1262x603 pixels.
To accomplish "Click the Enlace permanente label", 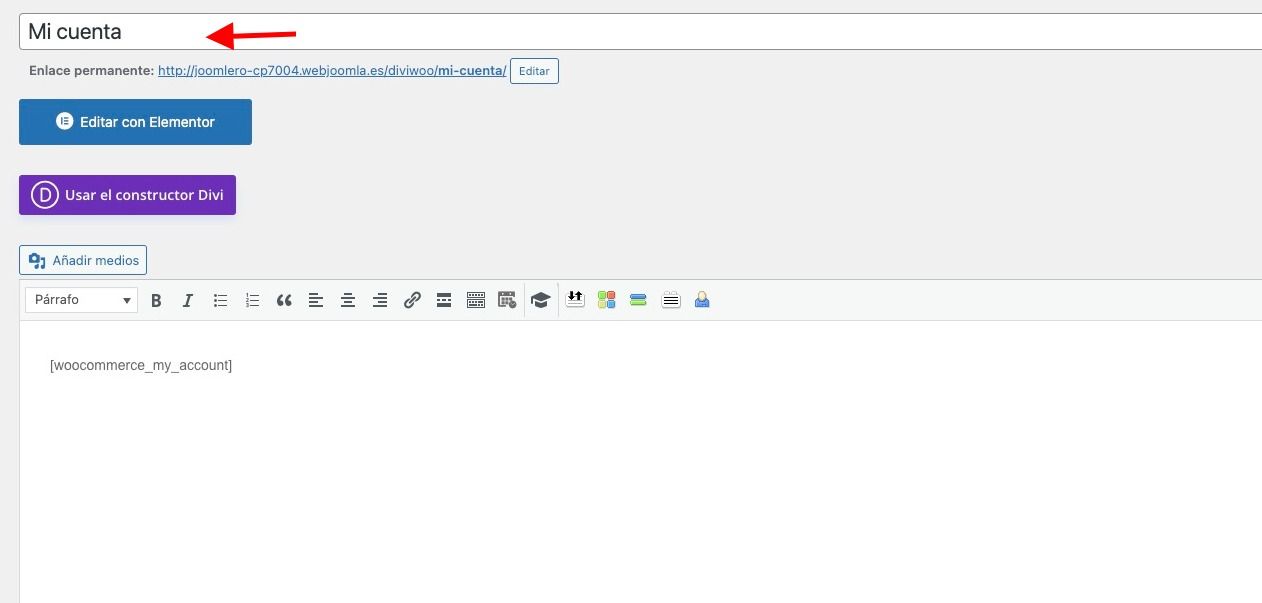I will click(92, 71).
